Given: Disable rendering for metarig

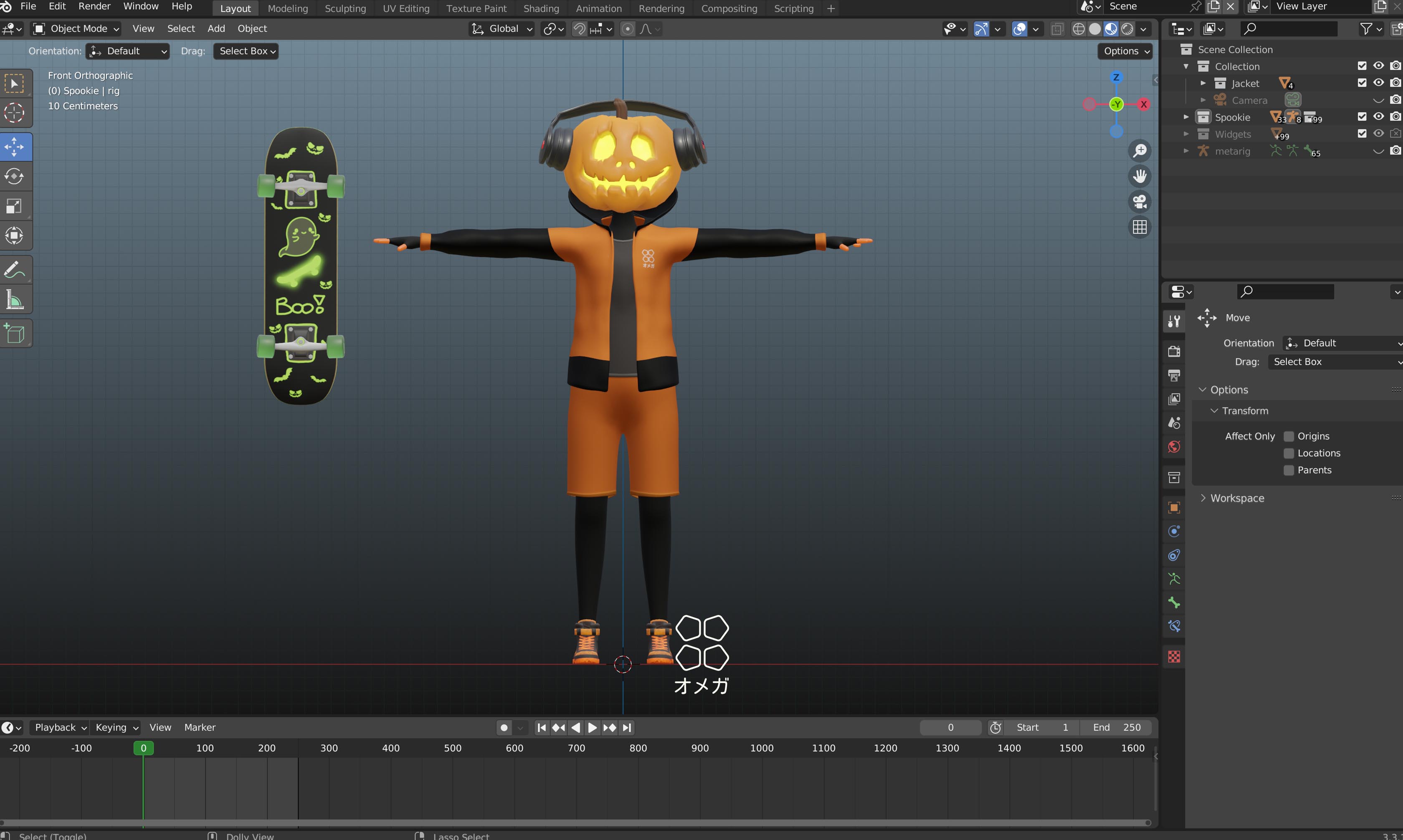Looking at the screenshot, I should (1395, 151).
